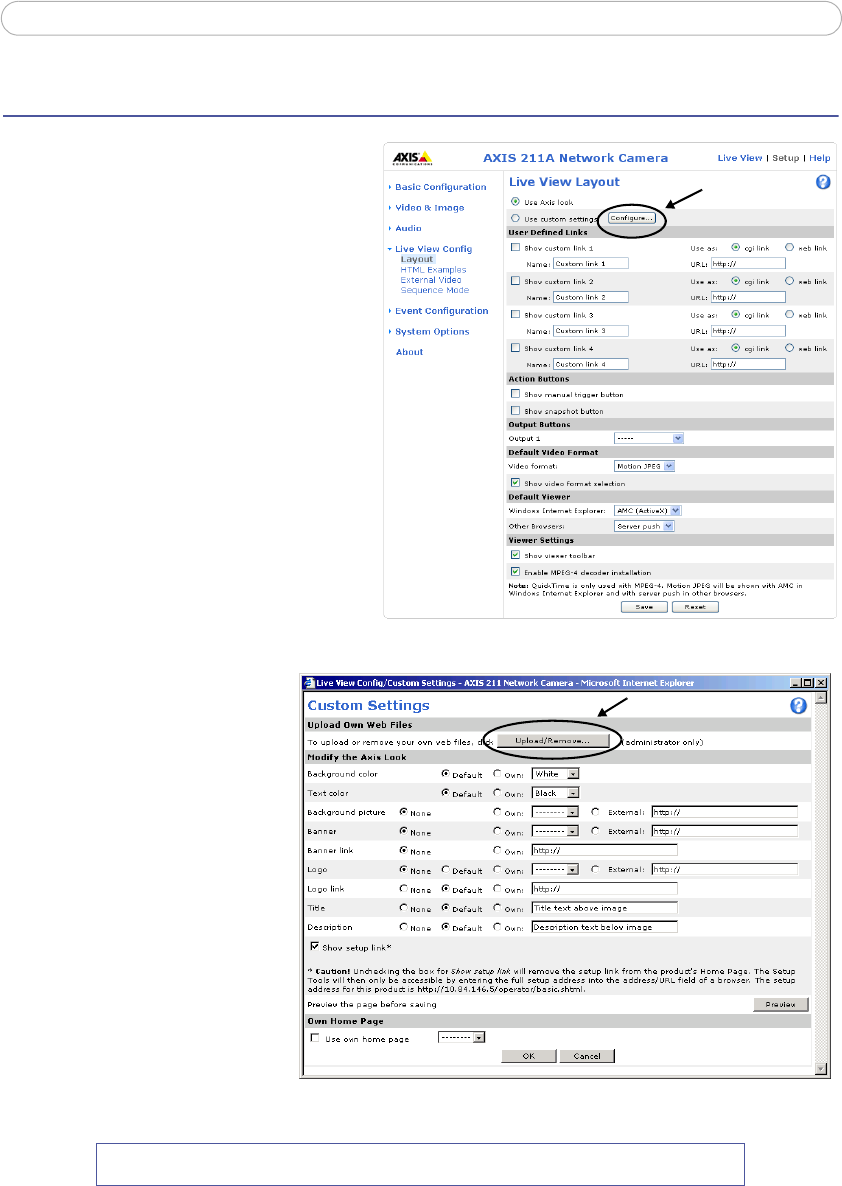
Task: Click the Upload/Remove... button
Action: [x=552, y=740]
